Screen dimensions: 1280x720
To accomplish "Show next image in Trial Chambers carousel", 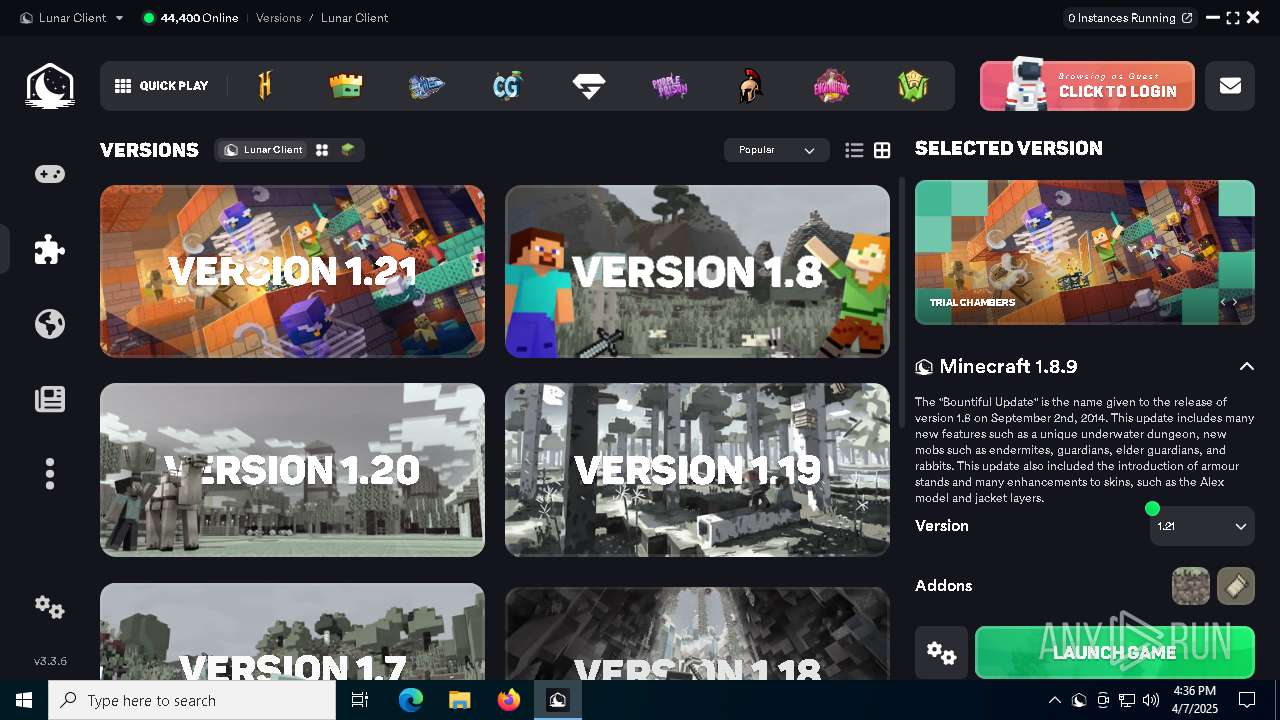I will tap(1235, 302).
